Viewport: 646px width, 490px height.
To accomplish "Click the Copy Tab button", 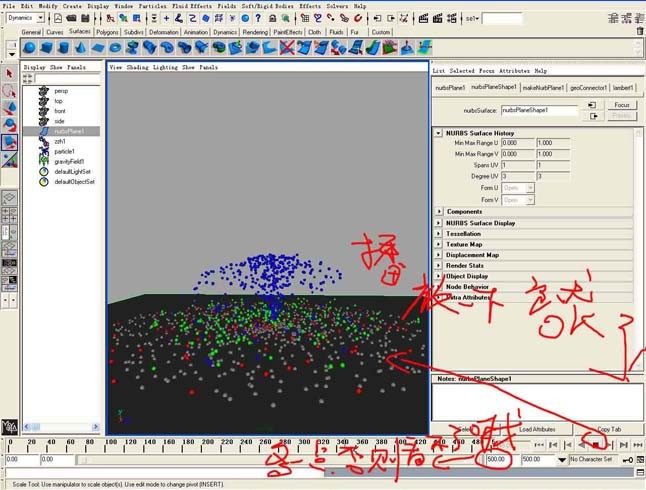I will coord(609,429).
